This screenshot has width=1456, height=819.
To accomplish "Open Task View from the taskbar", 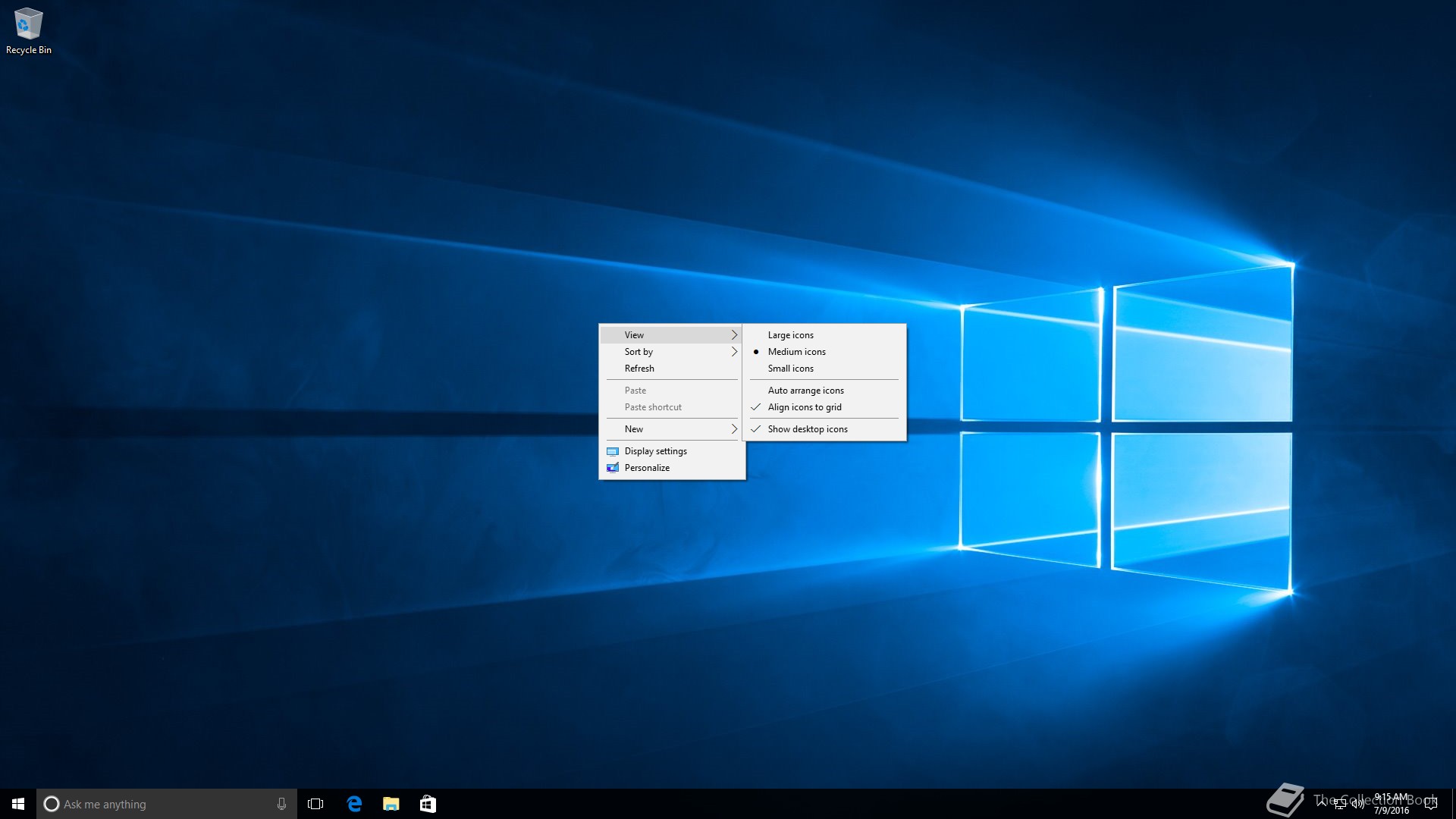I will [315, 804].
